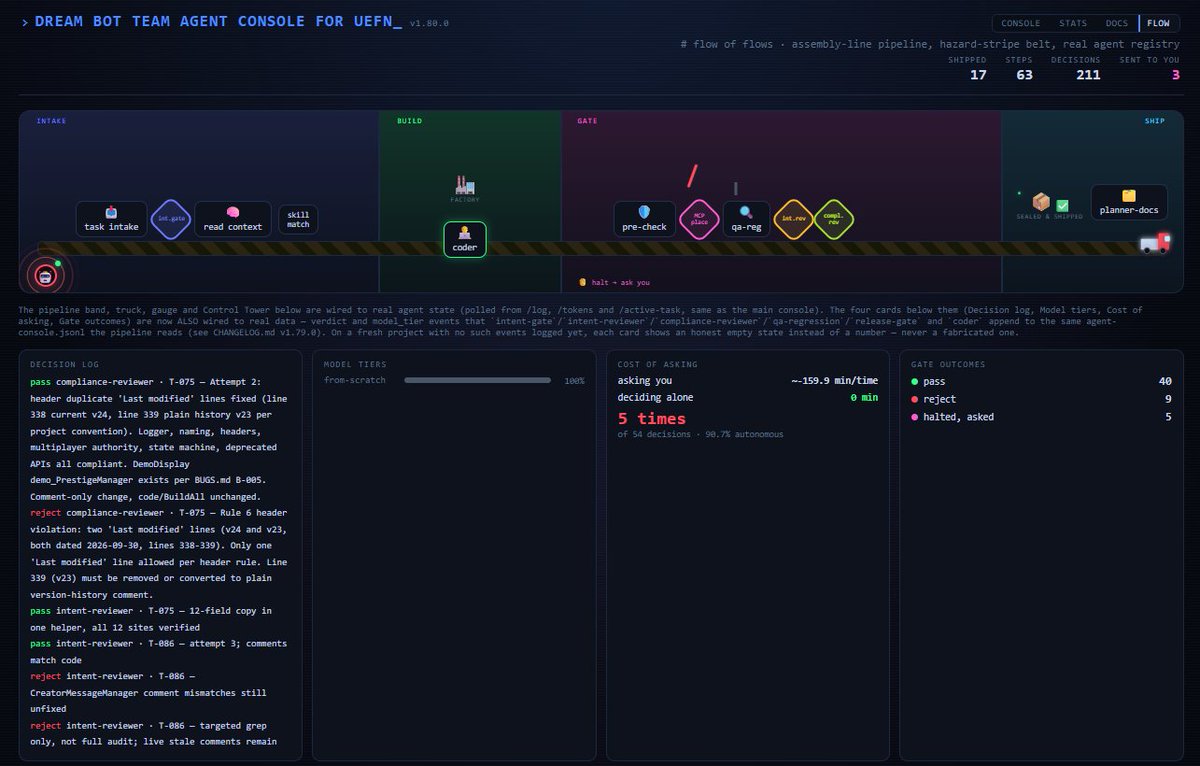Open the DOCS tab
The width and height of the screenshot is (1200, 766).
click(x=1117, y=23)
